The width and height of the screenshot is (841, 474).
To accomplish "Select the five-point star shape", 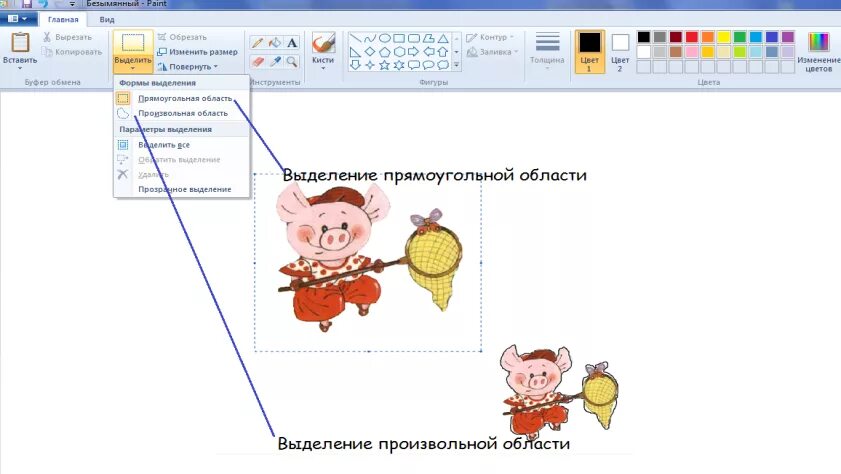I will pyautogui.click(x=385, y=65).
